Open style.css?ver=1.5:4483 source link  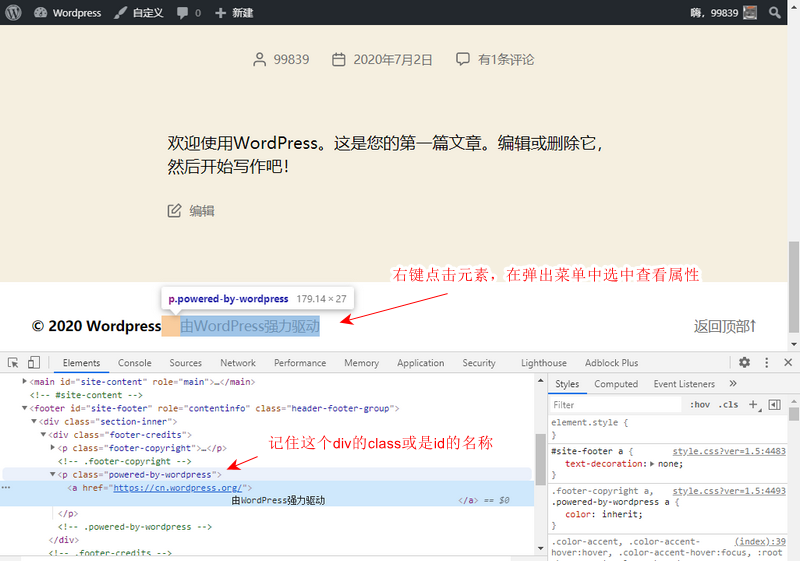pyautogui.click(x=729, y=451)
